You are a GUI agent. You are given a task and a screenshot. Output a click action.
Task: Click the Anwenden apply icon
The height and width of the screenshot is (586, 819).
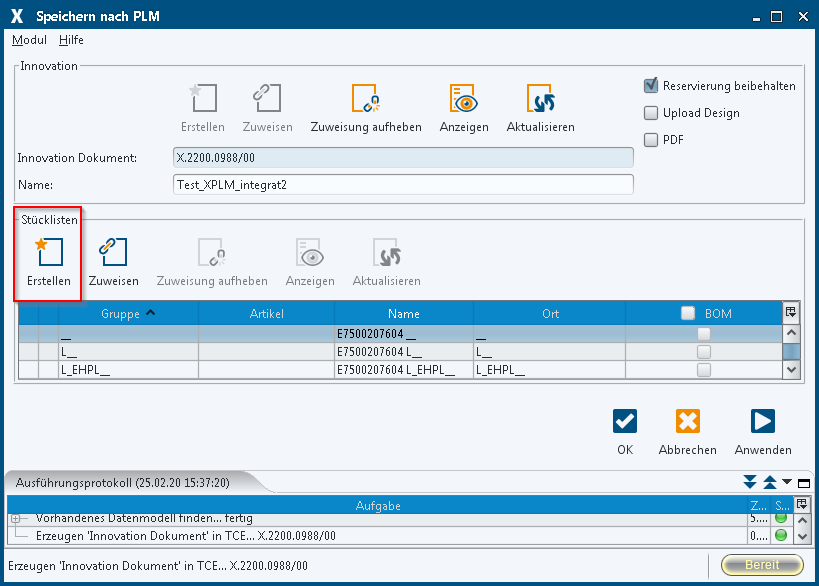(762, 421)
